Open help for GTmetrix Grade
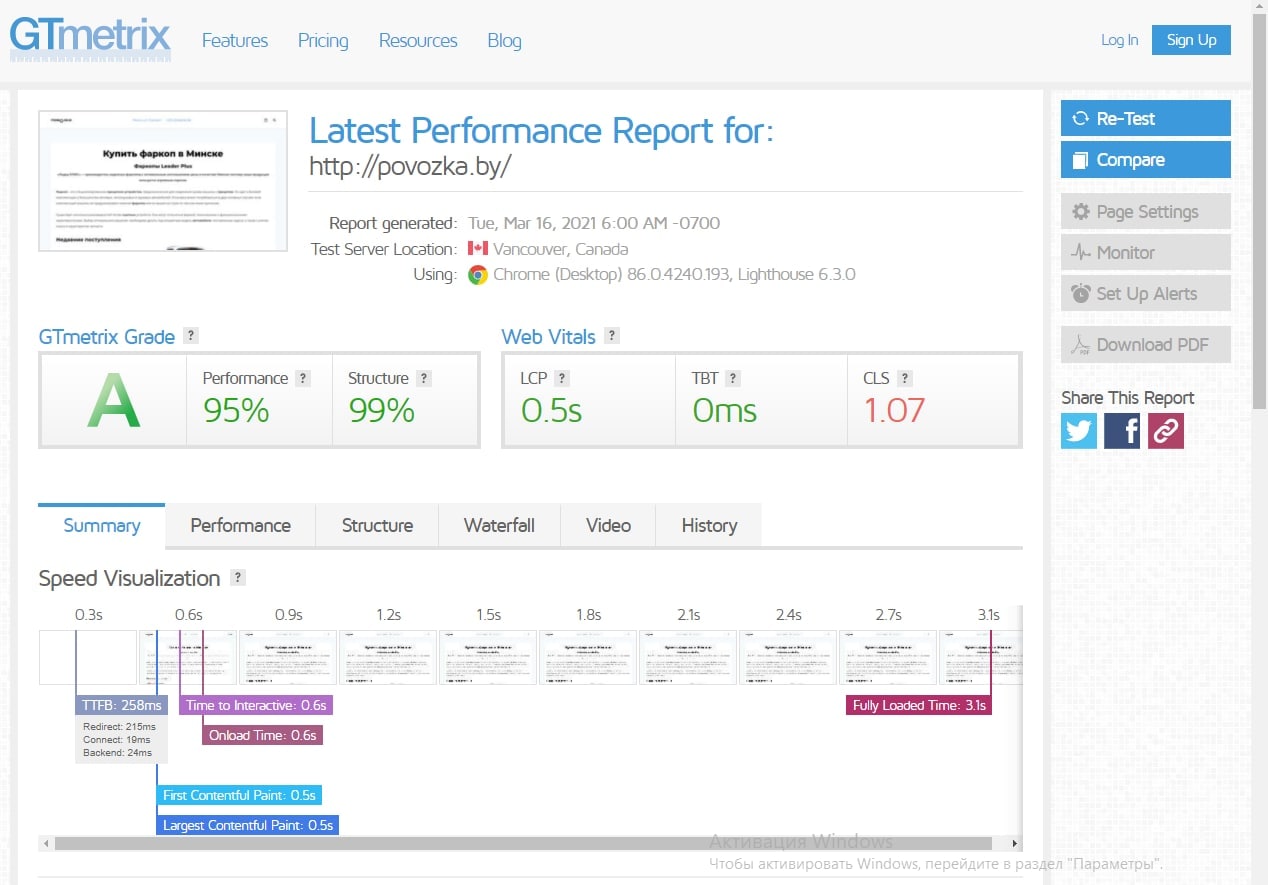This screenshot has height=885, width=1268. pos(191,336)
